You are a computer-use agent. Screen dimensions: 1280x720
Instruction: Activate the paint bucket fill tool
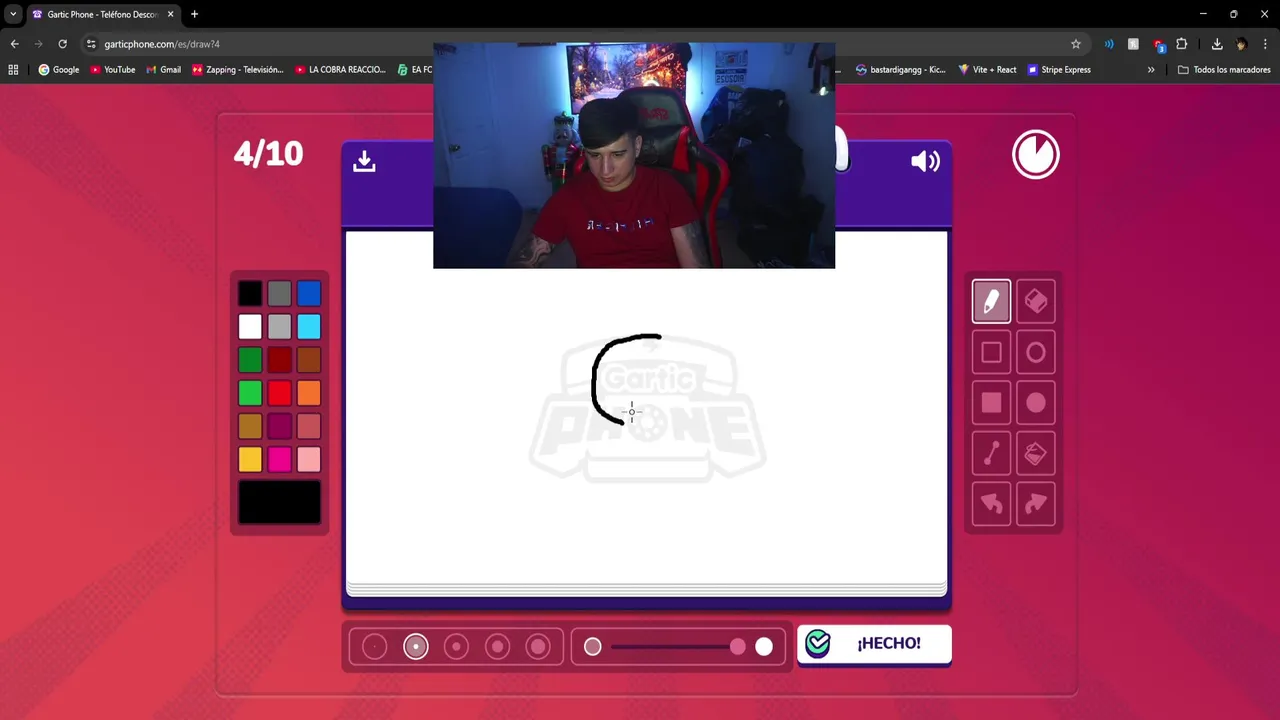(1035, 453)
